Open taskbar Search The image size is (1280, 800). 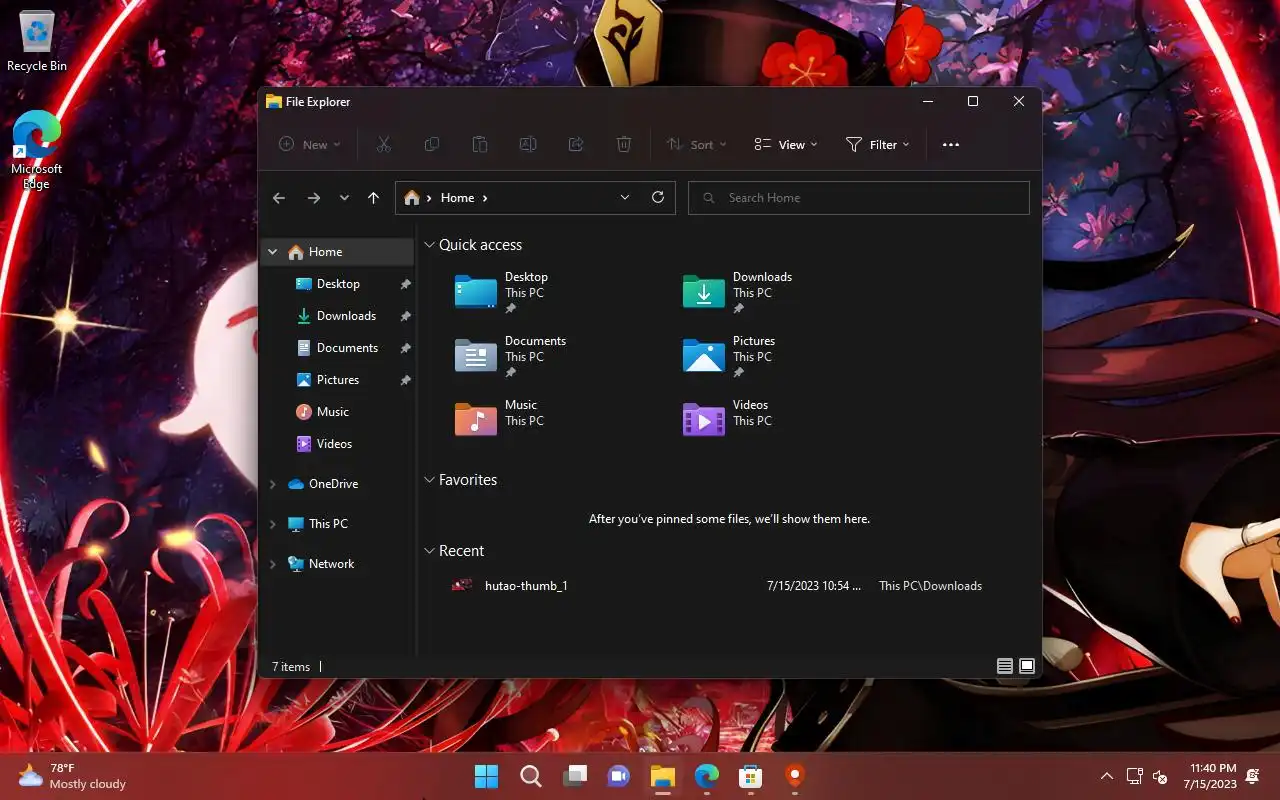[x=531, y=776]
